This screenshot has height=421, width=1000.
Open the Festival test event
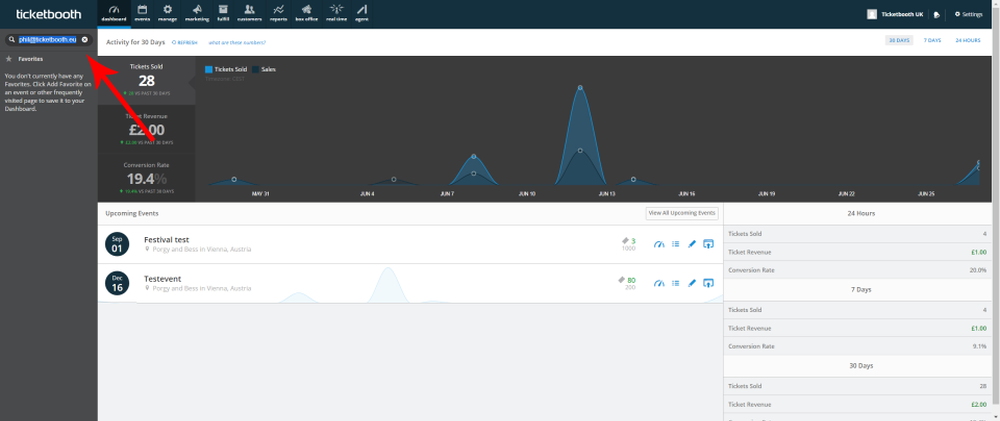(166, 240)
